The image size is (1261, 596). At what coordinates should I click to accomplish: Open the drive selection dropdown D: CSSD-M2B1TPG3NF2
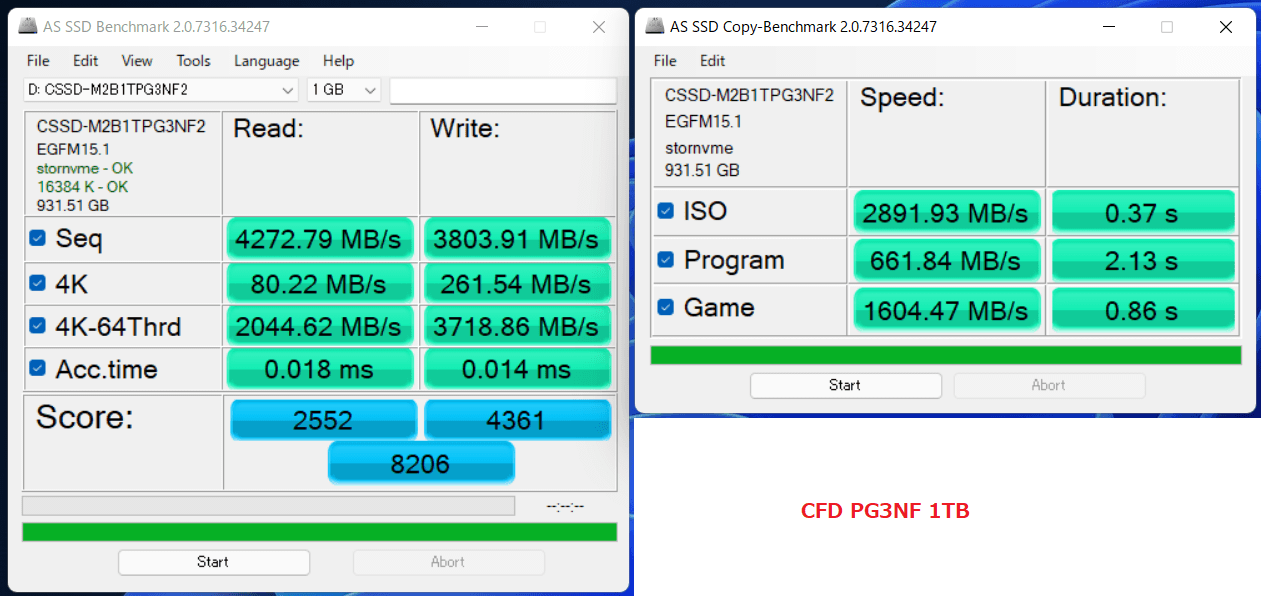(x=161, y=90)
